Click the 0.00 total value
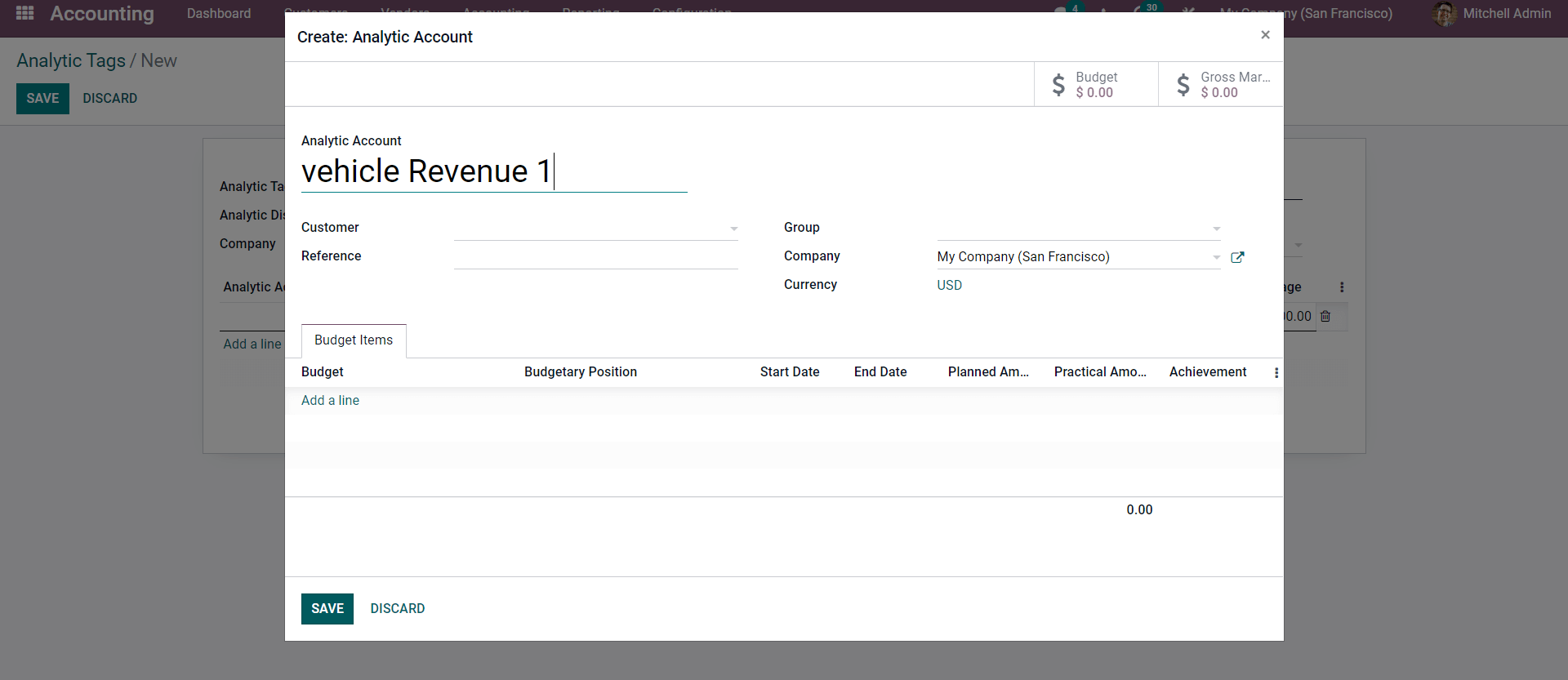This screenshot has width=1568, height=680. coord(1139,510)
